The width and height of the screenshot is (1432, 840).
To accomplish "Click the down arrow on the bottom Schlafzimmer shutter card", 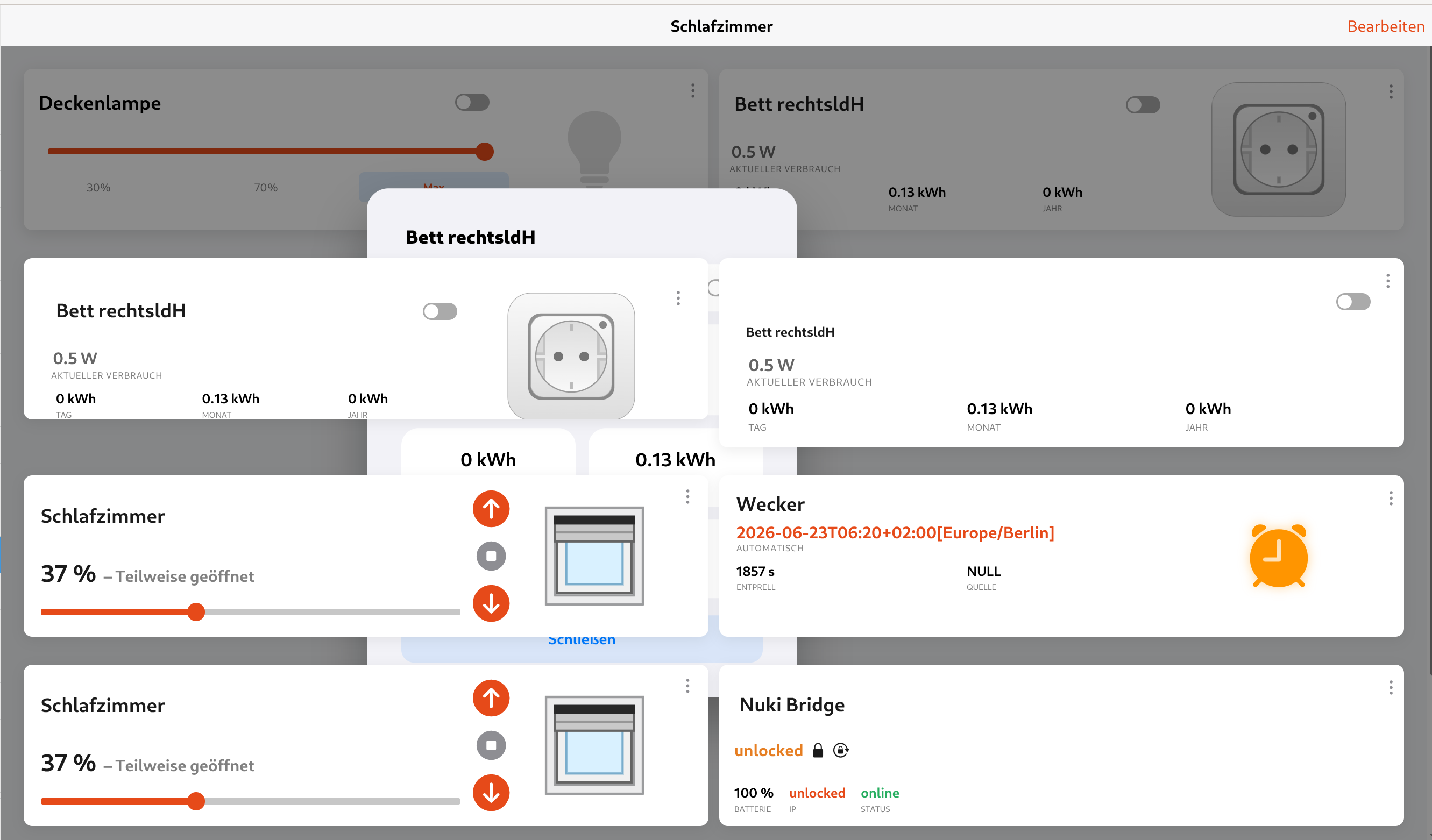I will [491, 792].
